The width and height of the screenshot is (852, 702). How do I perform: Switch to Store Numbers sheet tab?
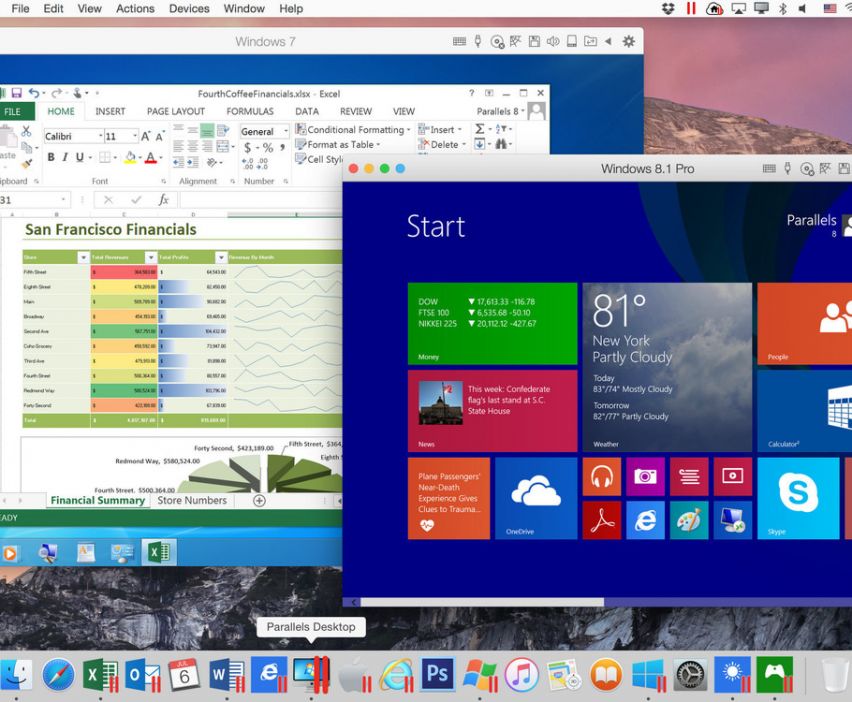click(192, 500)
